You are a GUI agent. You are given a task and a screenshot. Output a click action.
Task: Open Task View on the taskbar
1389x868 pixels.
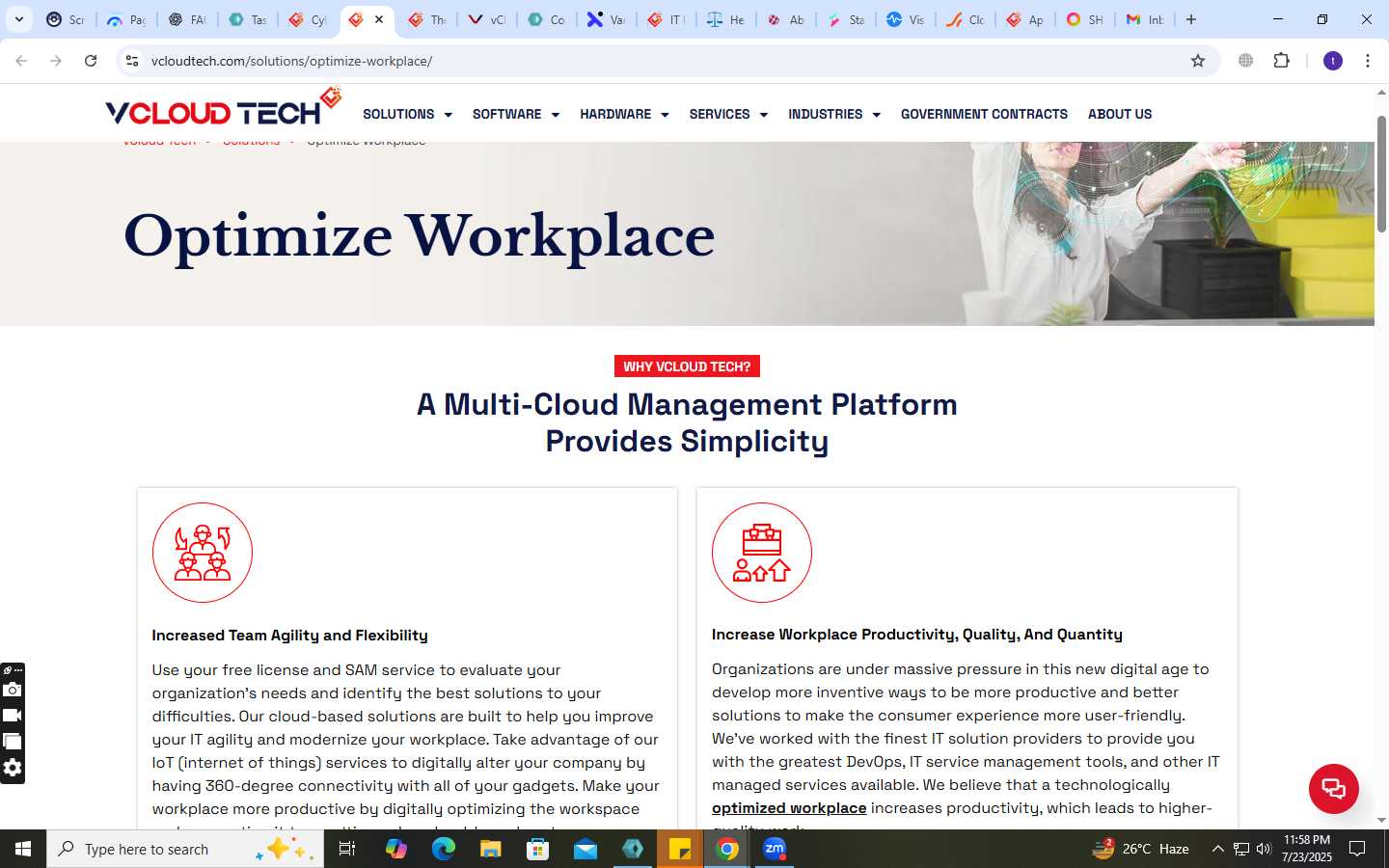[347, 849]
